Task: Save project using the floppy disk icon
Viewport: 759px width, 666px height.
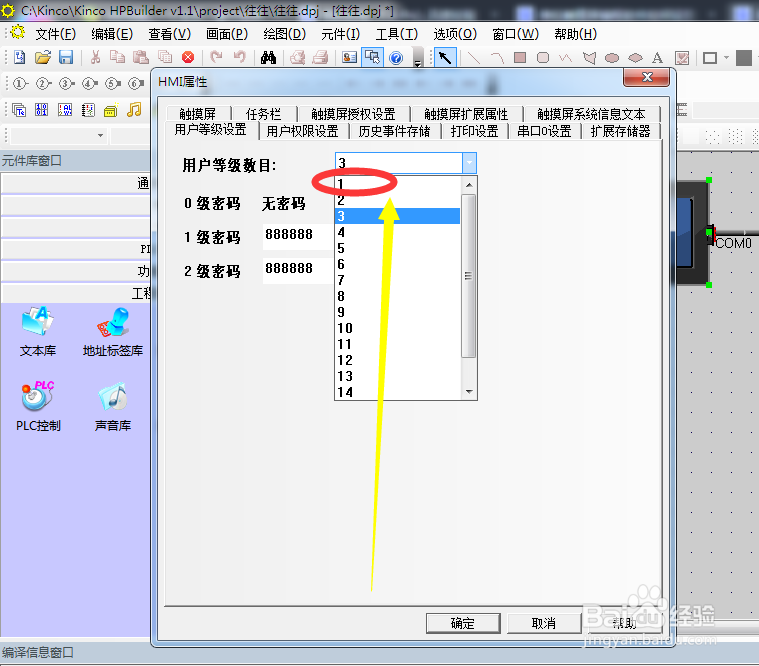Action: [x=66, y=58]
